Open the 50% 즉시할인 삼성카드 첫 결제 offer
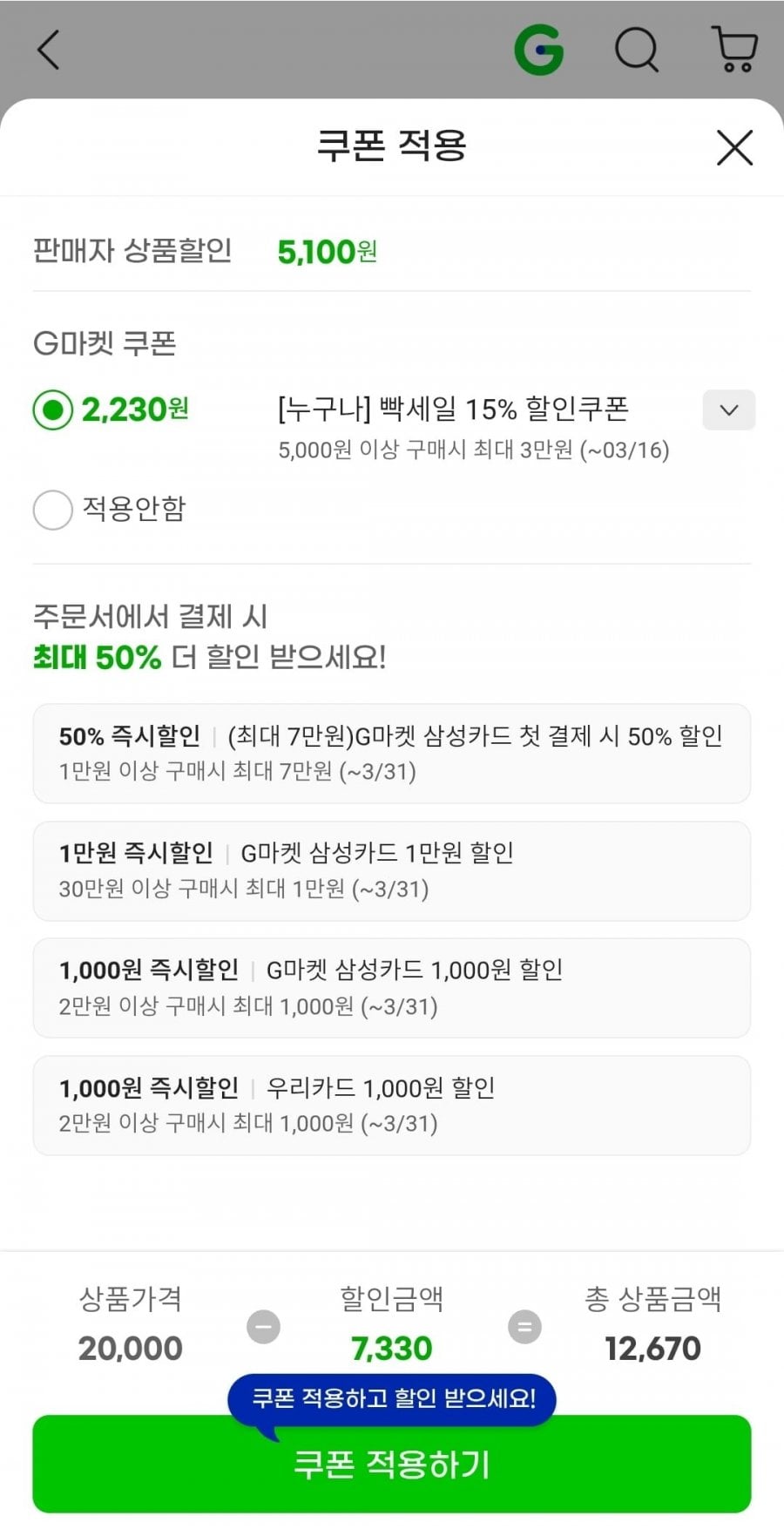The width and height of the screenshot is (784, 1529). (391, 753)
